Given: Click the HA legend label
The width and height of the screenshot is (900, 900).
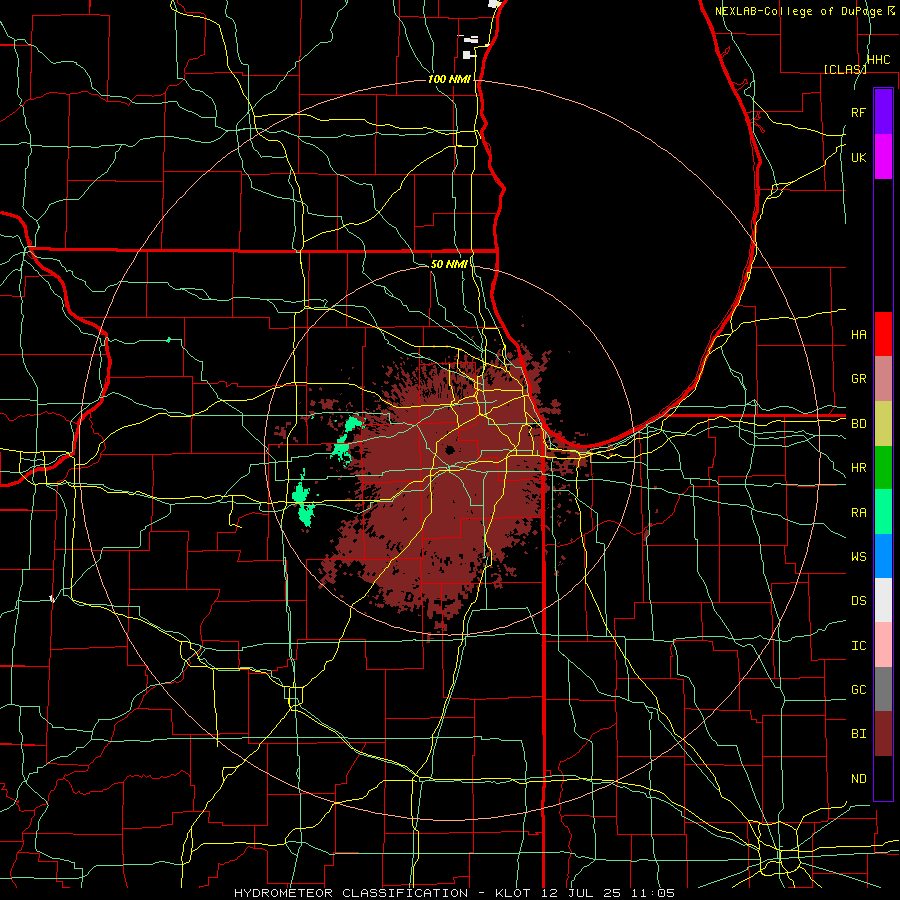Looking at the screenshot, I should [858, 334].
